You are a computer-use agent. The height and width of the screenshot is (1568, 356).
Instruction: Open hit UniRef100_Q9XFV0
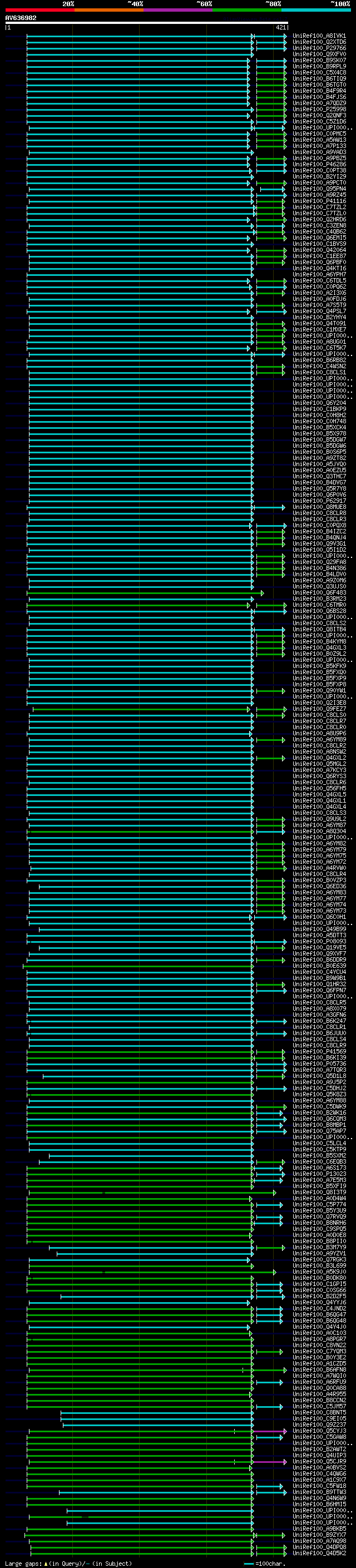click(319, 54)
